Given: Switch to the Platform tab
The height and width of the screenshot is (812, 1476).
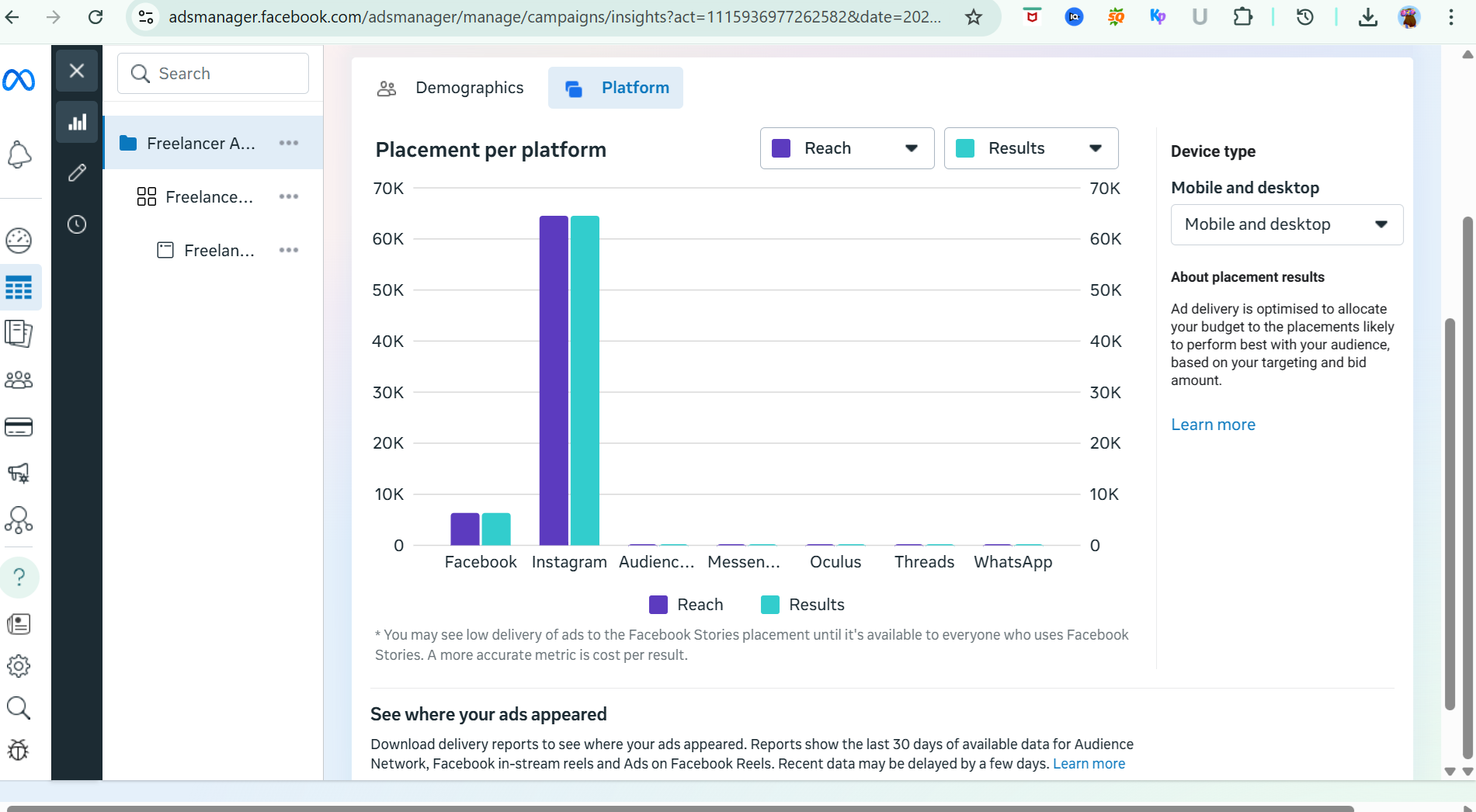Looking at the screenshot, I should point(616,88).
